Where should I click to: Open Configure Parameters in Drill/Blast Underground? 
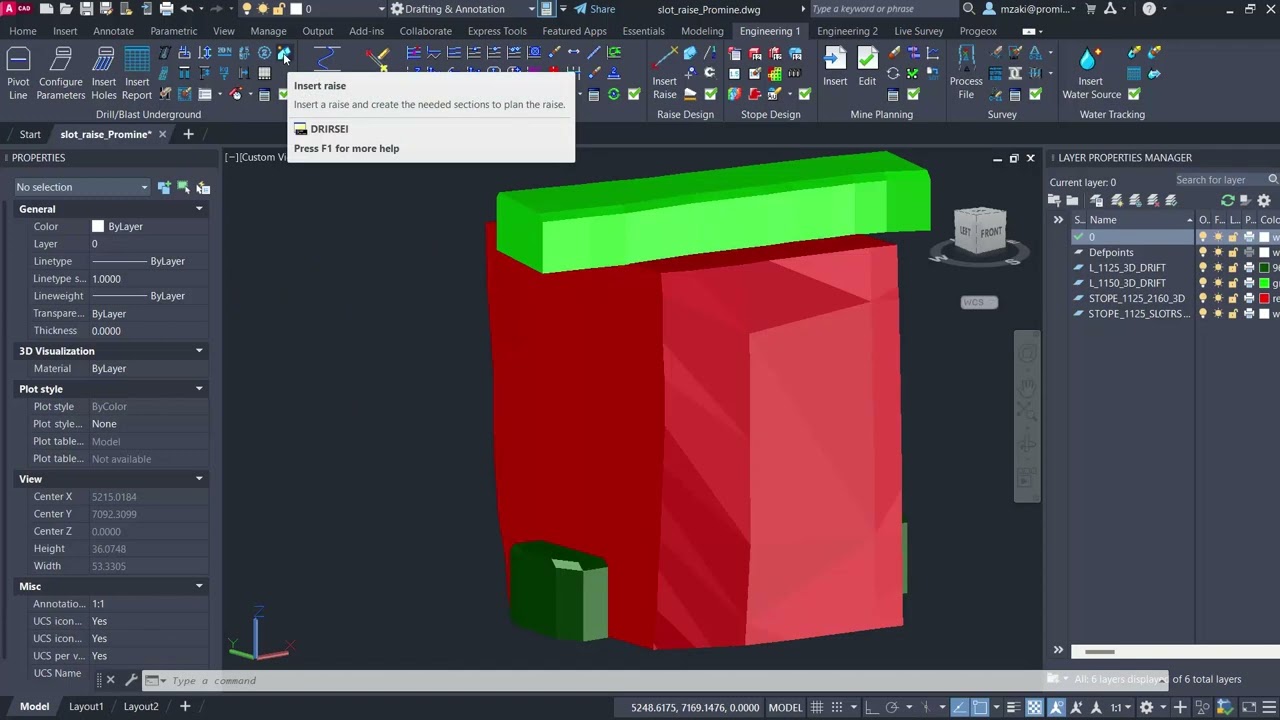[x=61, y=73]
